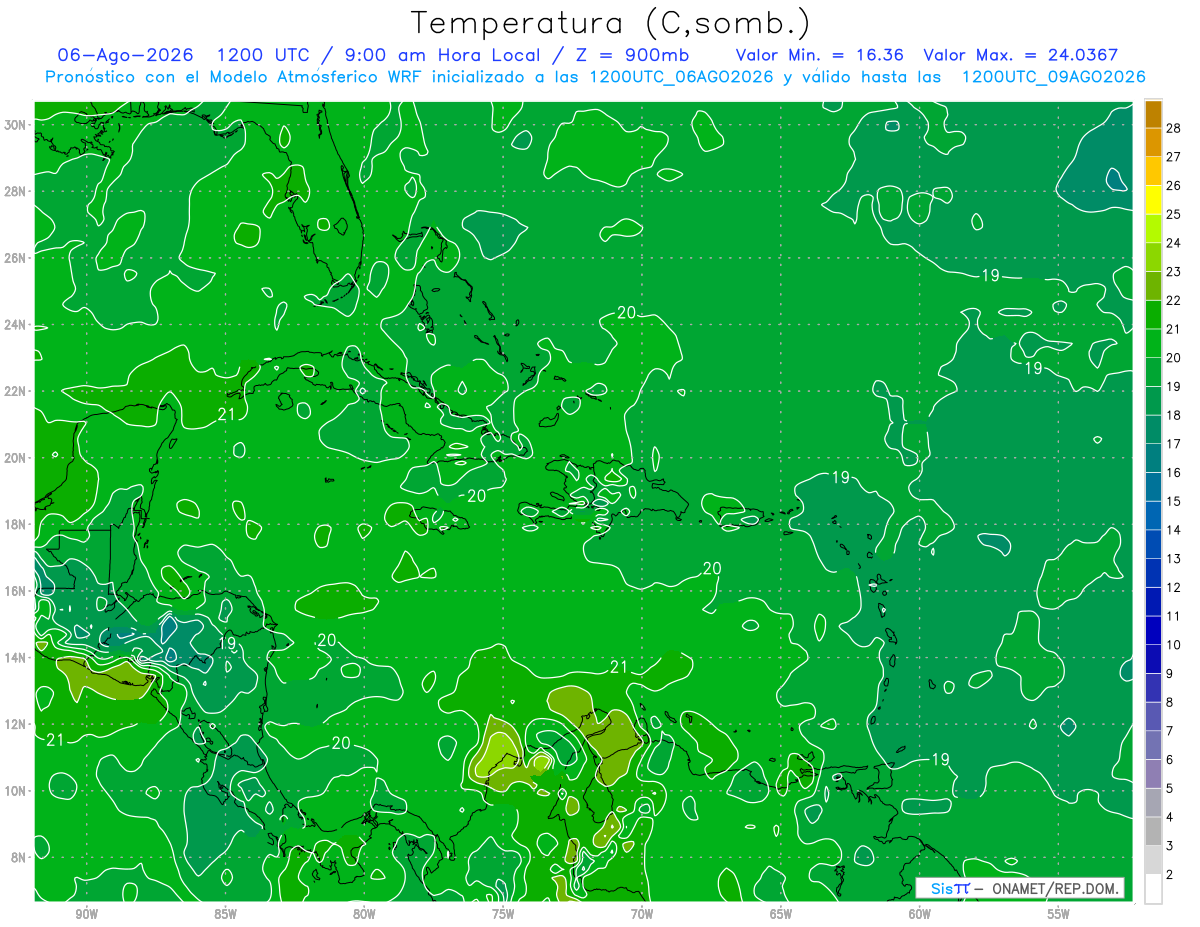Click the '55W' longitude axis label
The width and height of the screenshot is (1200, 927).
click(x=1059, y=914)
